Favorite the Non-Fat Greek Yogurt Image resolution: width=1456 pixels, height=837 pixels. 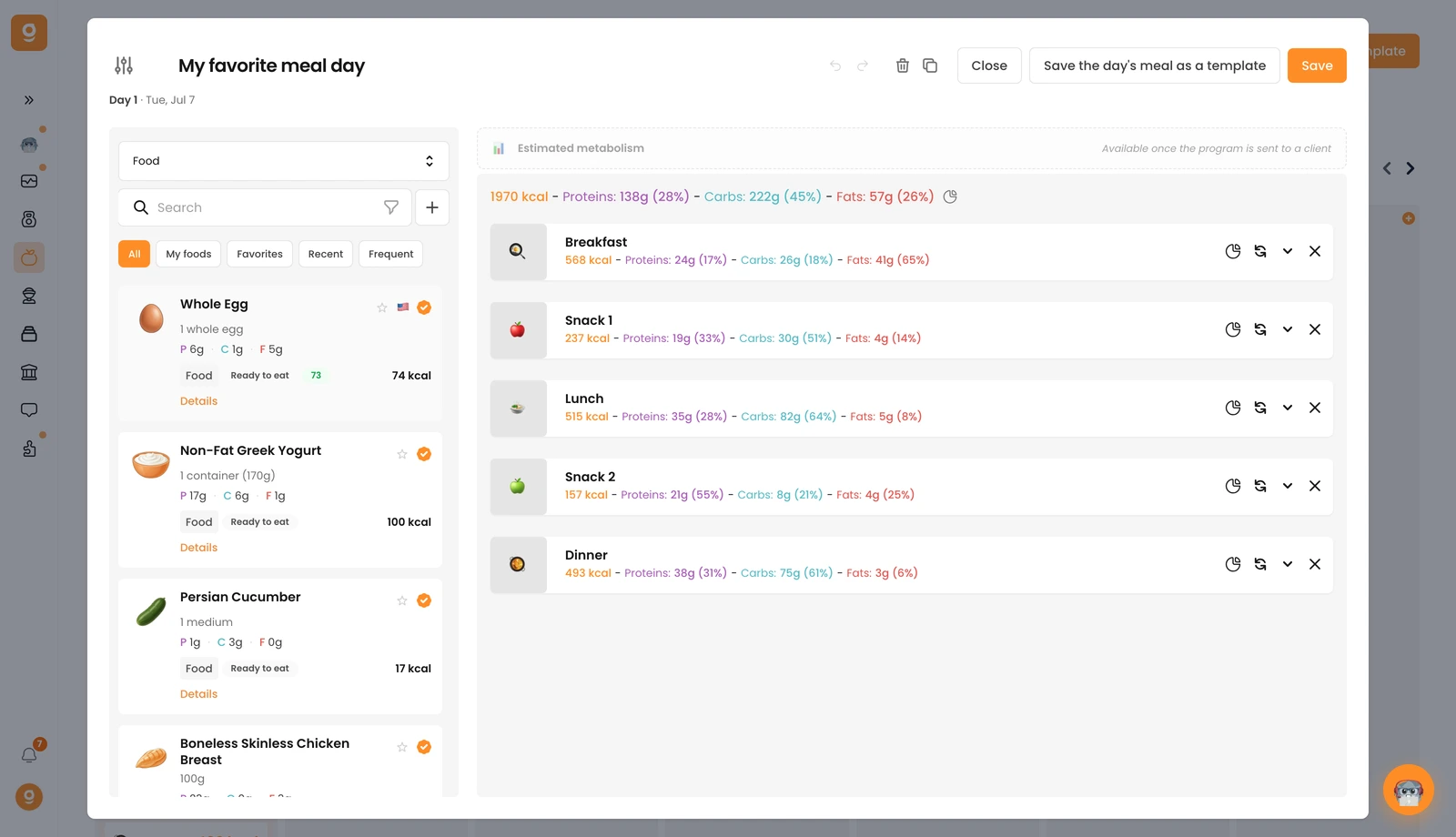click(x=402, y=454)
